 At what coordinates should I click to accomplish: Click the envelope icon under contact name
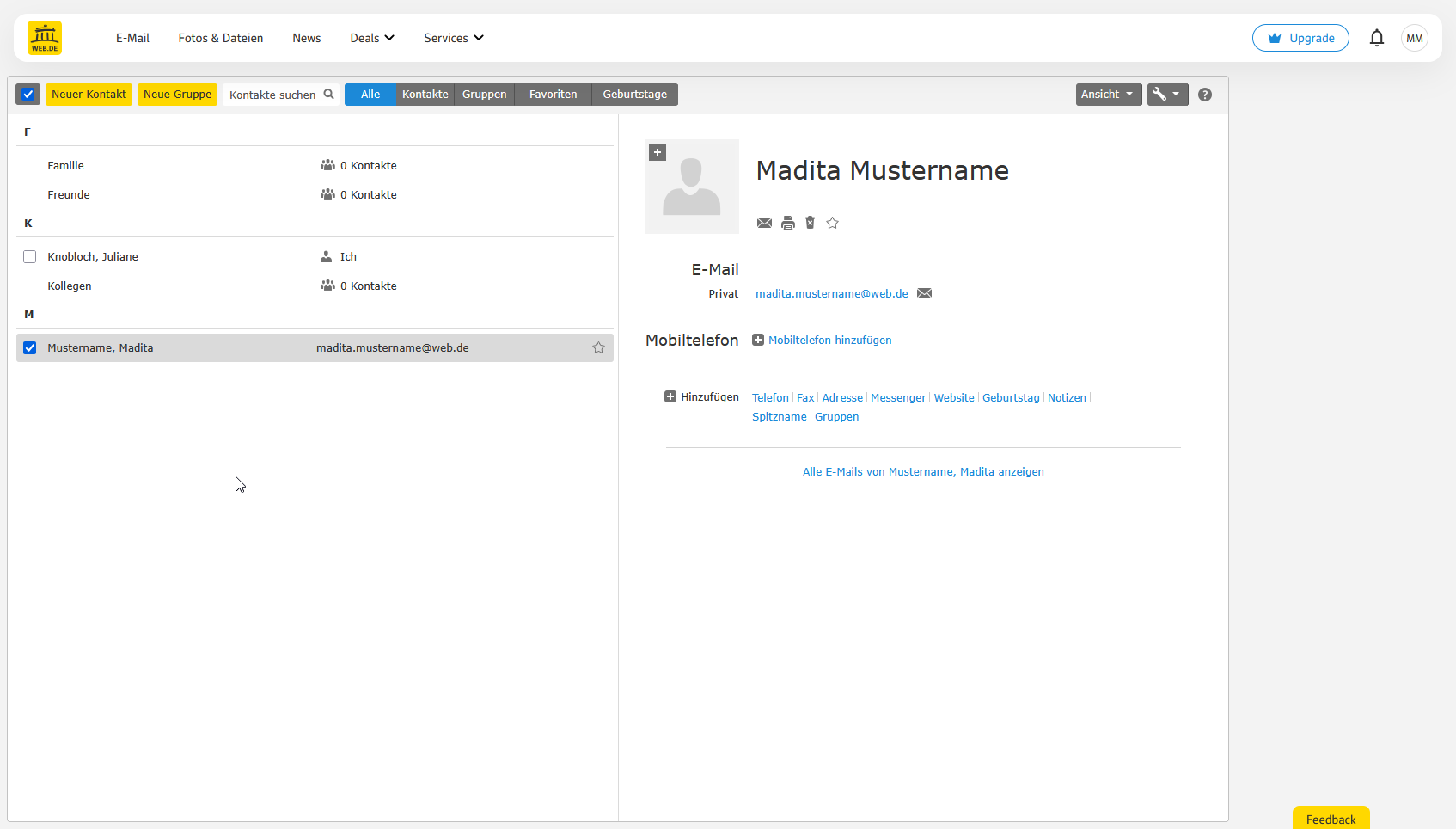[x=764, y=223]
